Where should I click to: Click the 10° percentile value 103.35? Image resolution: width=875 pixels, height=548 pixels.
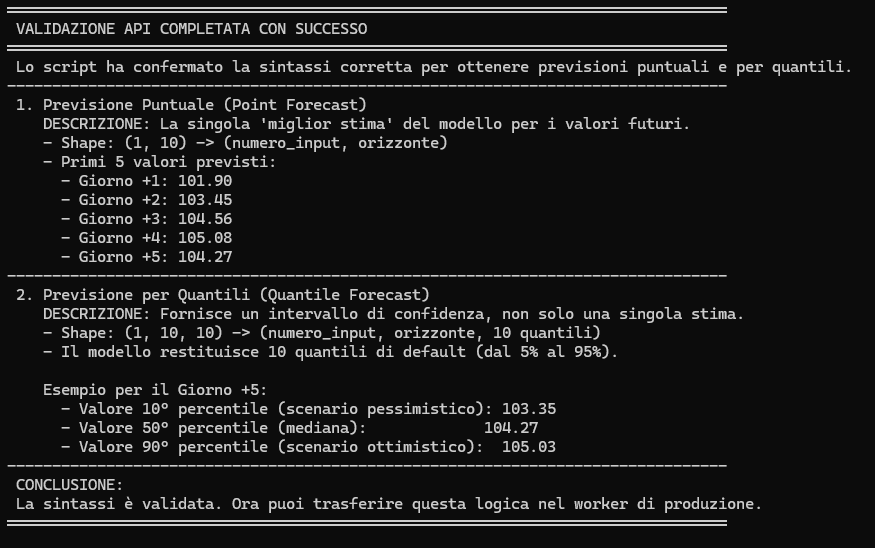529,409
